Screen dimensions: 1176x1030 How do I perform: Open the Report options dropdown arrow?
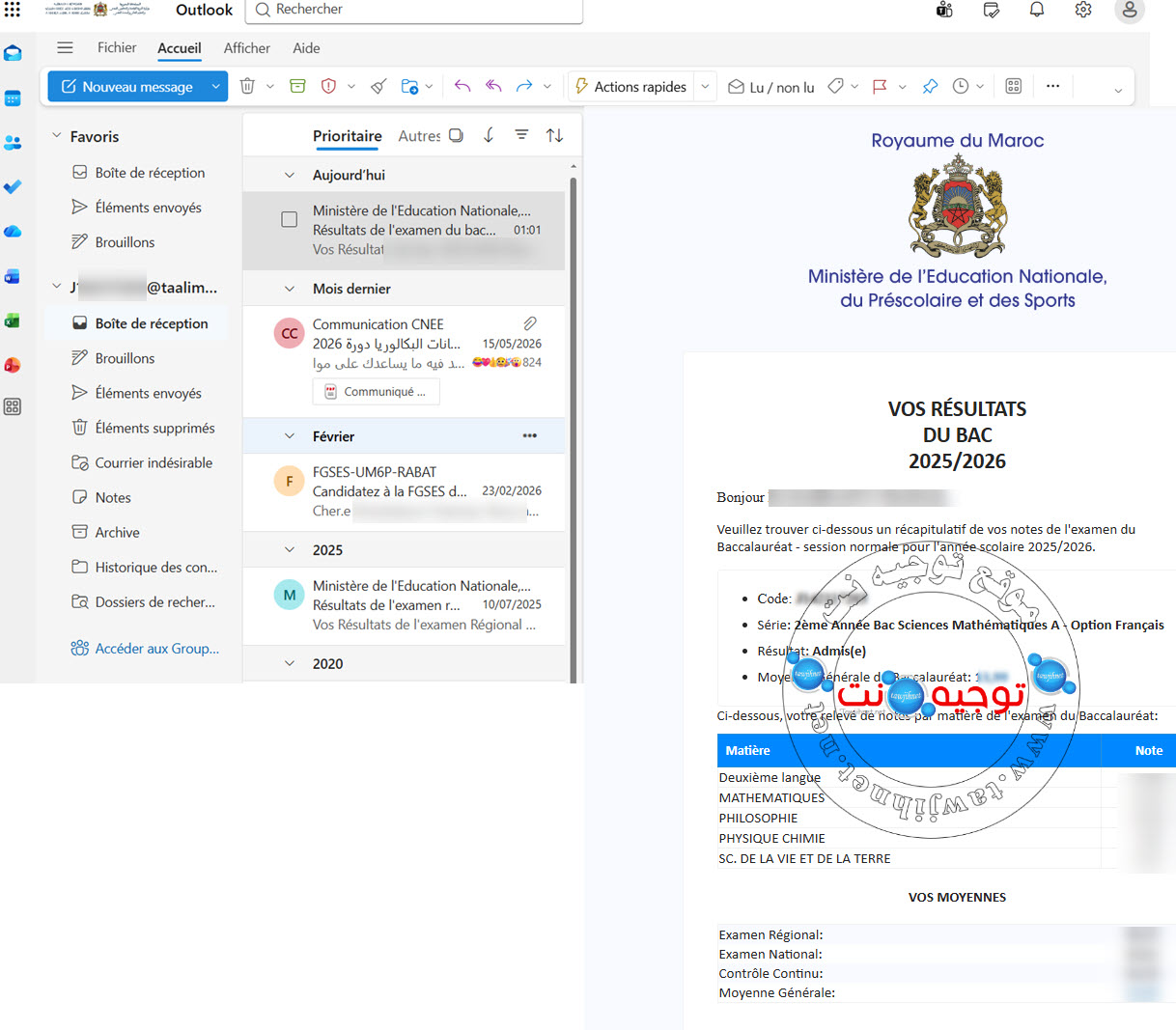pyautogui.click(x=351, y=86)
